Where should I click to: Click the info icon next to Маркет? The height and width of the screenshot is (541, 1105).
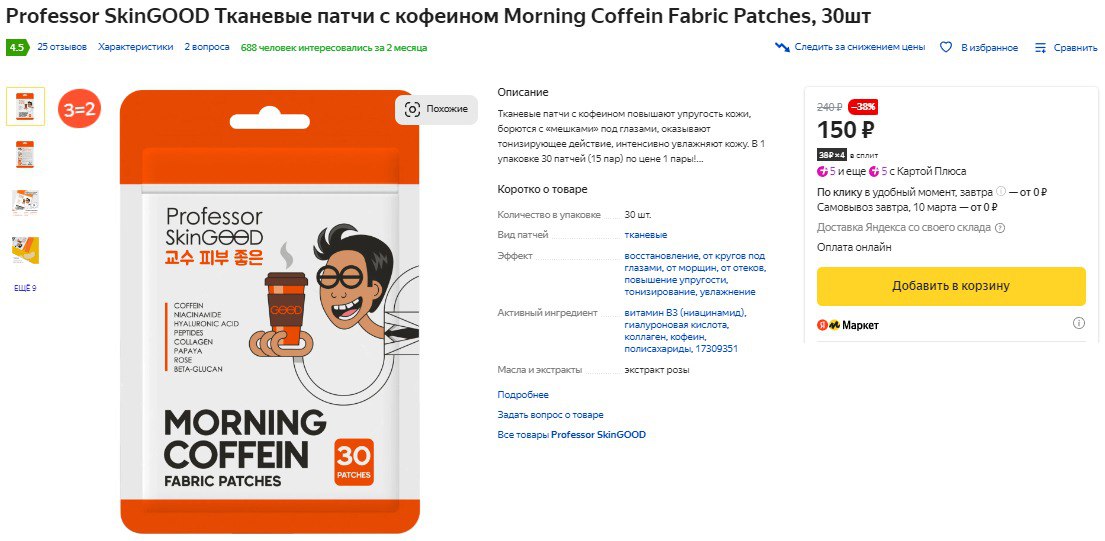1078,323
